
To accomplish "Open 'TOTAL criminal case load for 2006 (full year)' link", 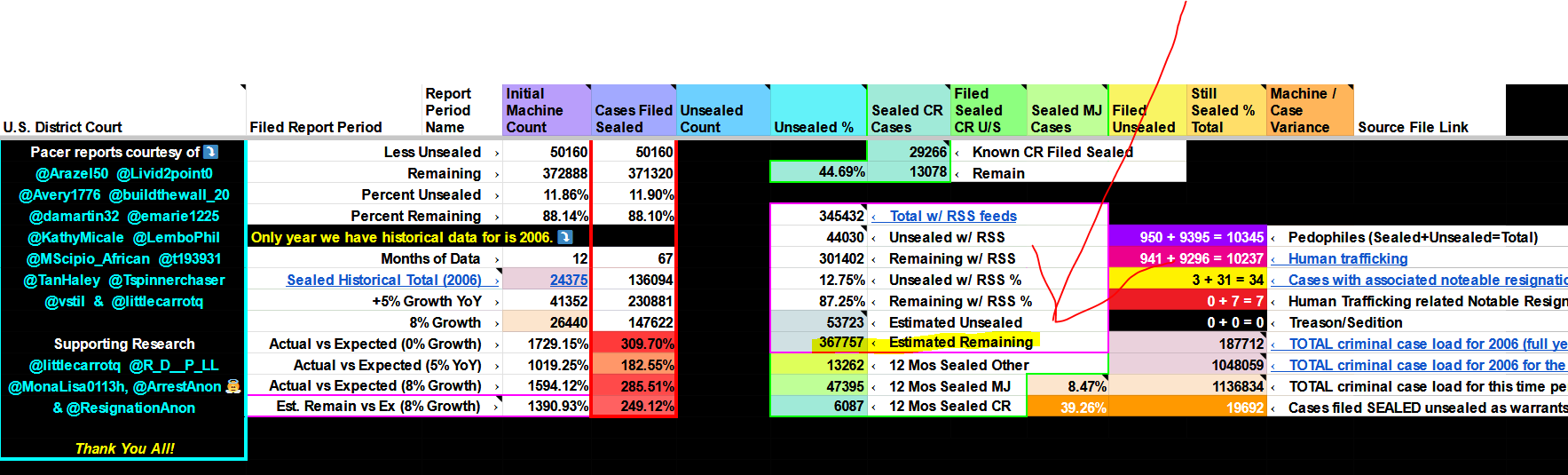I will [1428, 344].
